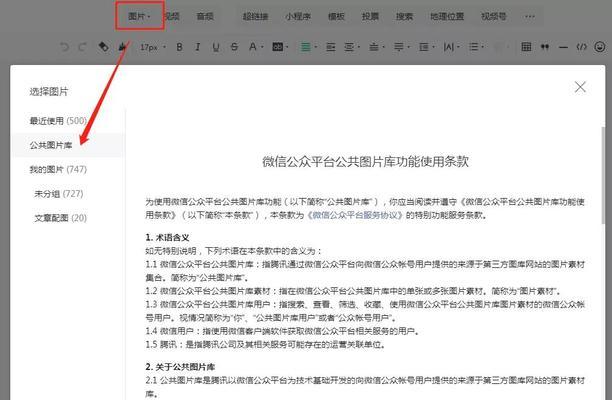
Task: Close the 选择图片 dialog
Action: pos(580,87)
